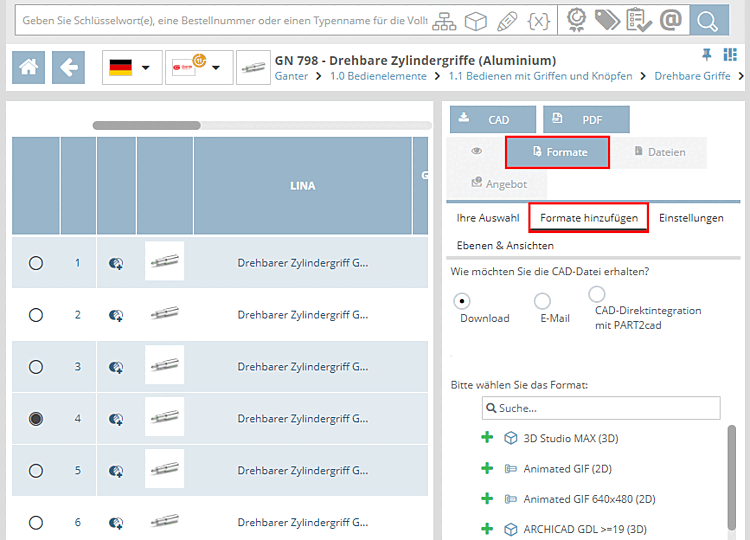The height and width of the screenshot is (540, 750).
Task: Click the table's horizontal scrollbar thumb
Action: click(x=147, y=125)
